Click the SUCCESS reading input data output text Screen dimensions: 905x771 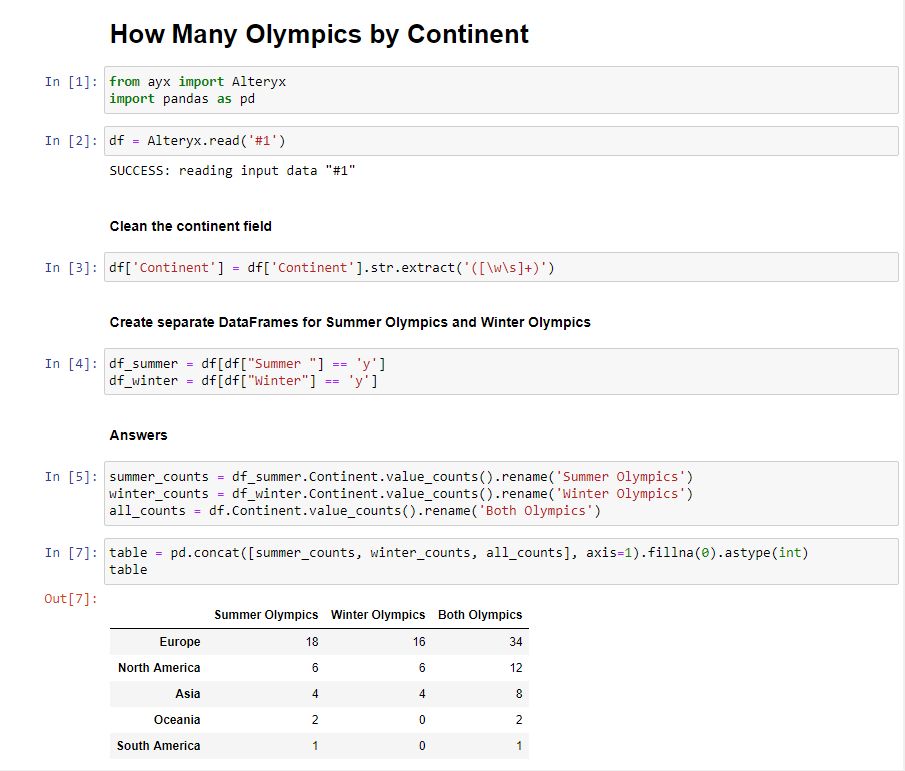(232, 171)
